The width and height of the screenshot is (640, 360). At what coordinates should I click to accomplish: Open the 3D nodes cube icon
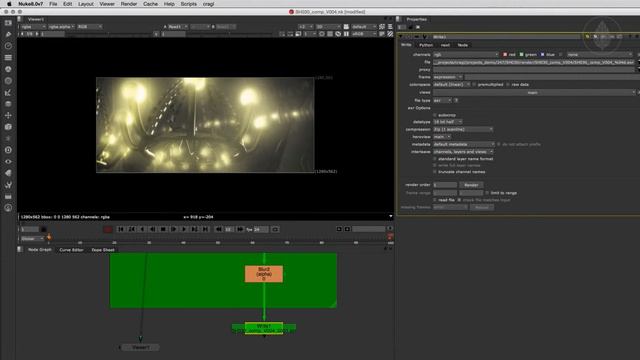(8, 127)
